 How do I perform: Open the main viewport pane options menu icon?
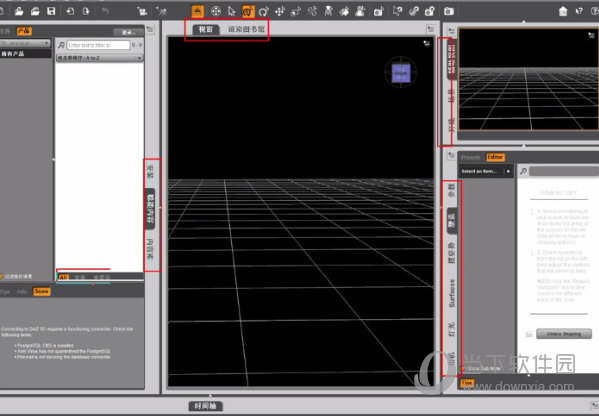[431, 29]
